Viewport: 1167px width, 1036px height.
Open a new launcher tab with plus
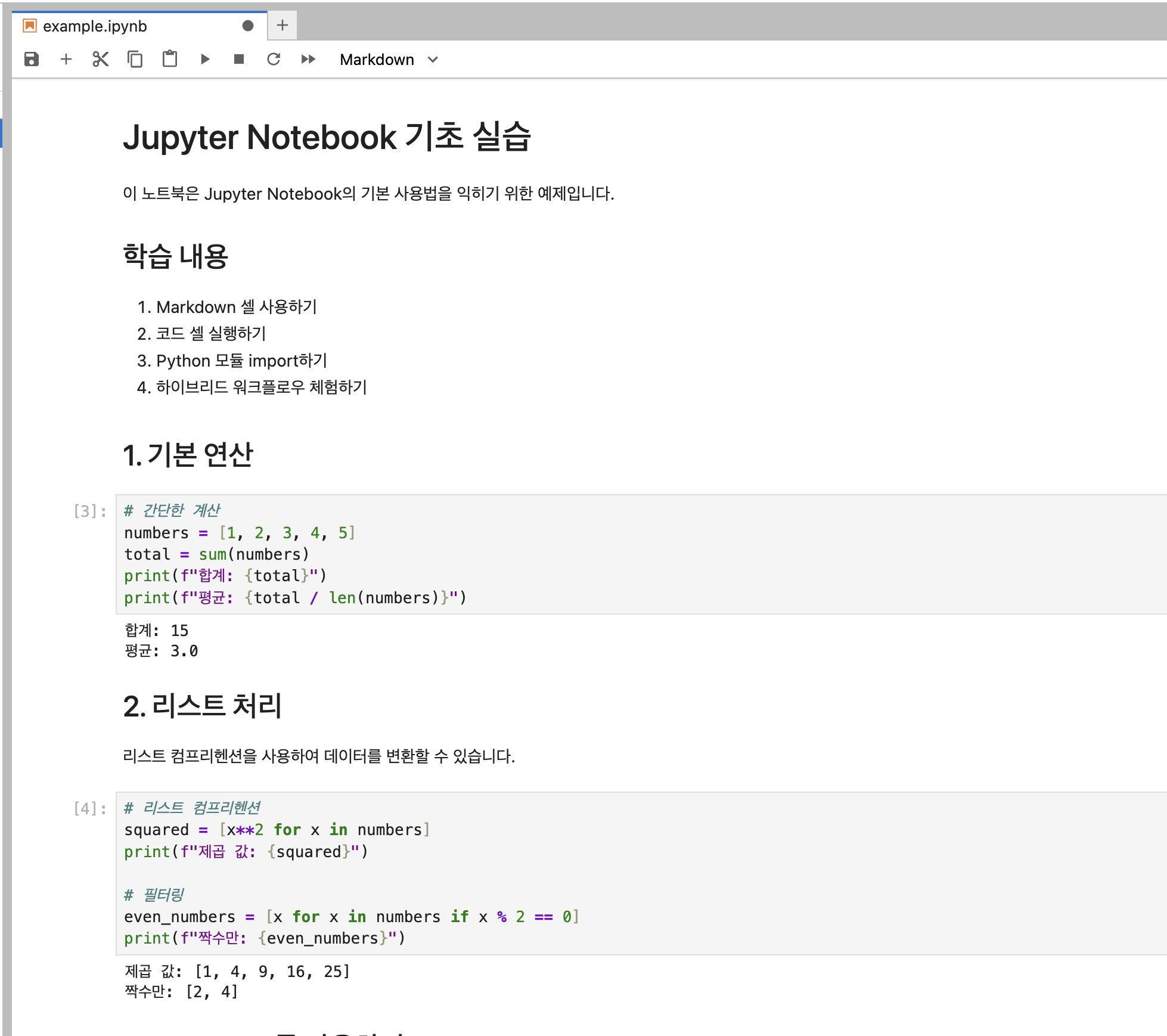pos(283,25)
